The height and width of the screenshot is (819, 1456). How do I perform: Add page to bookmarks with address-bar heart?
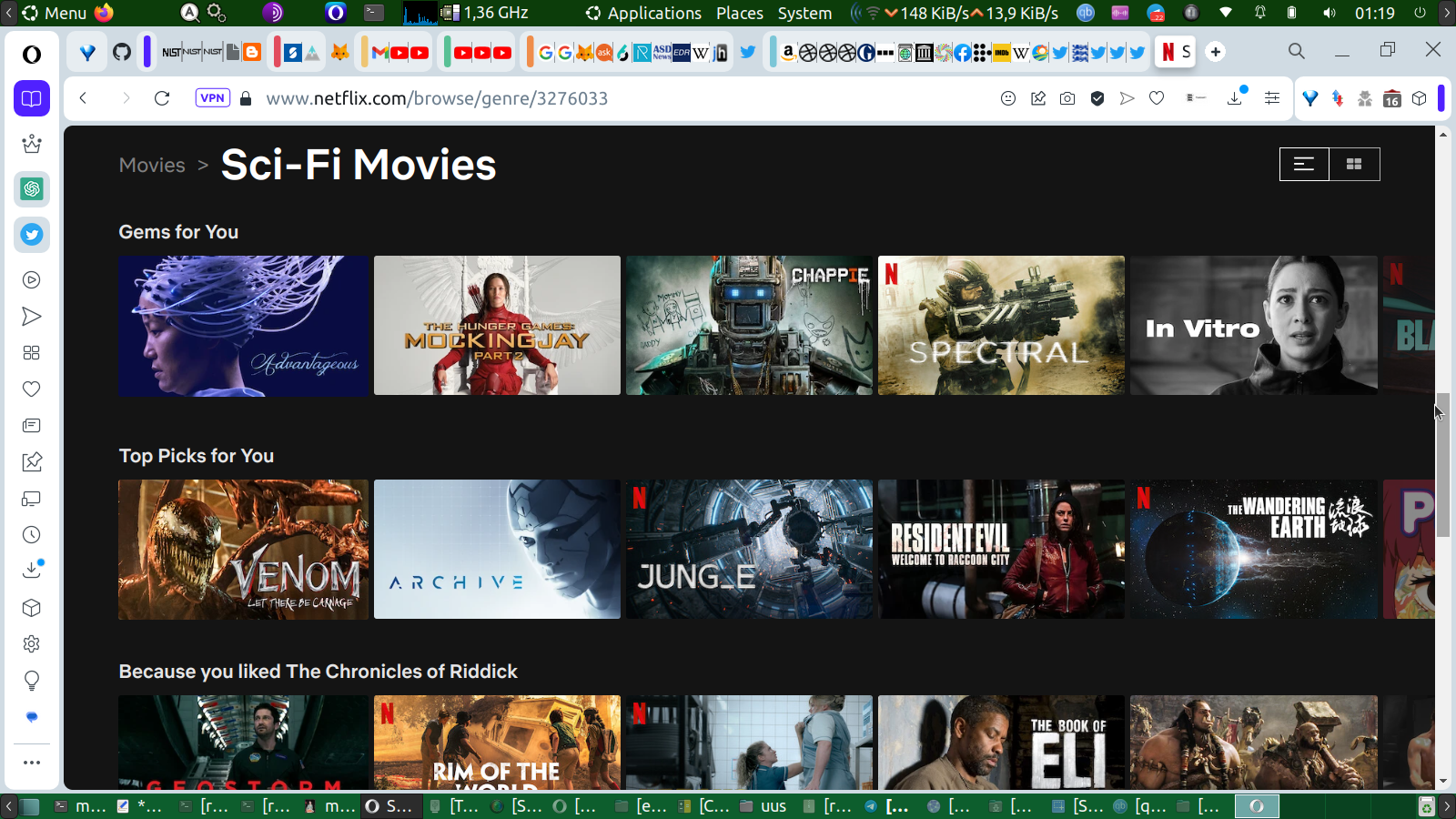coord(1157,98)
